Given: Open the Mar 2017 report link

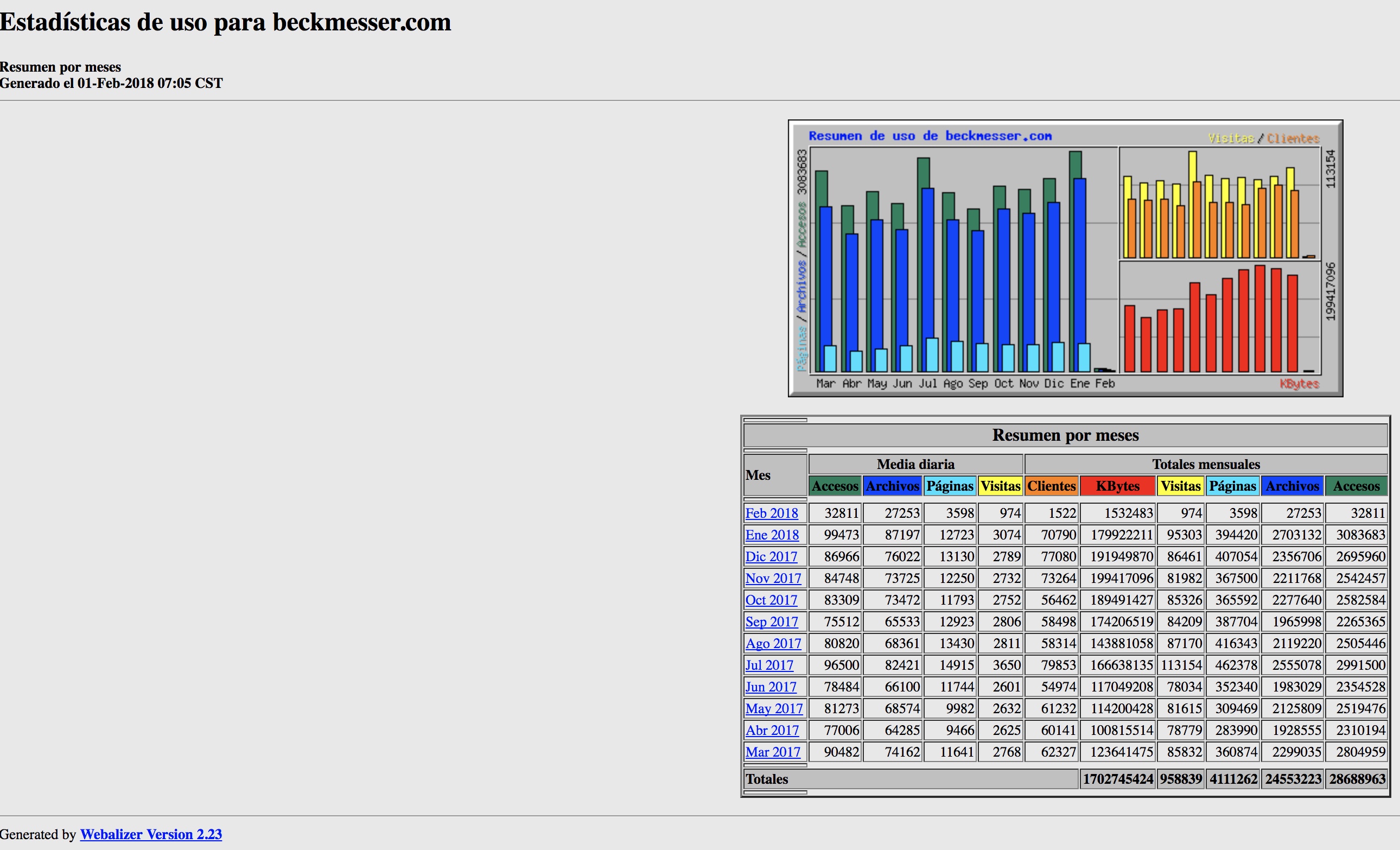Looking at the screenshot, I should pos(773,752).
